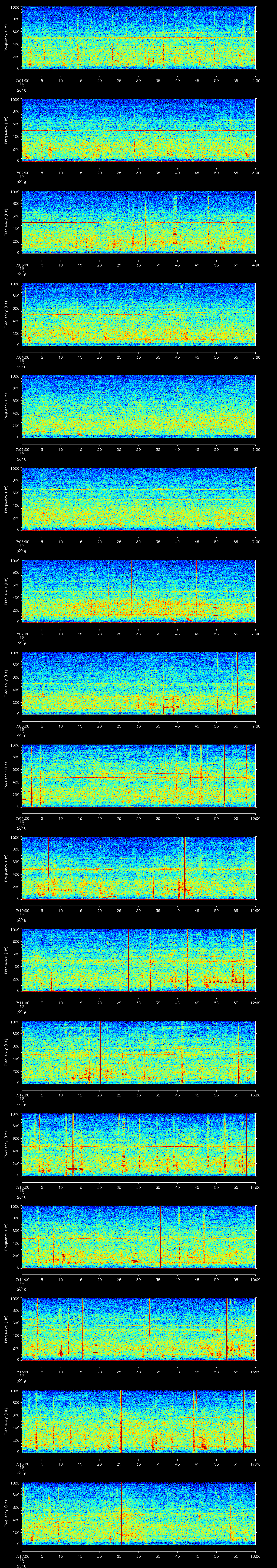Click Frequency (Hz) label of 7:17:00 plot

coord(6,1514)
